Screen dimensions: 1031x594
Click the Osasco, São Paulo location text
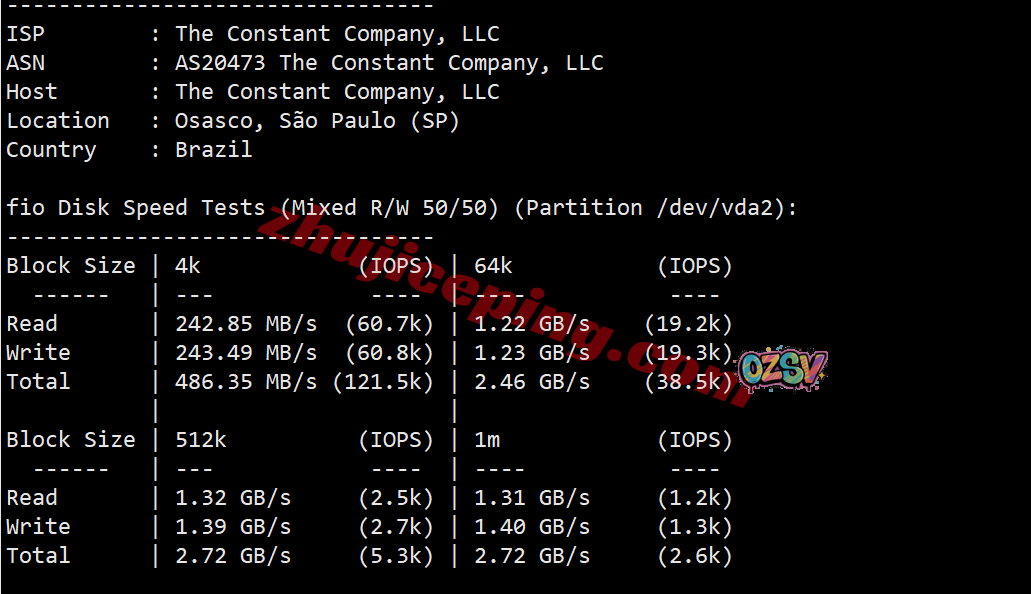[x=317, y=121]
